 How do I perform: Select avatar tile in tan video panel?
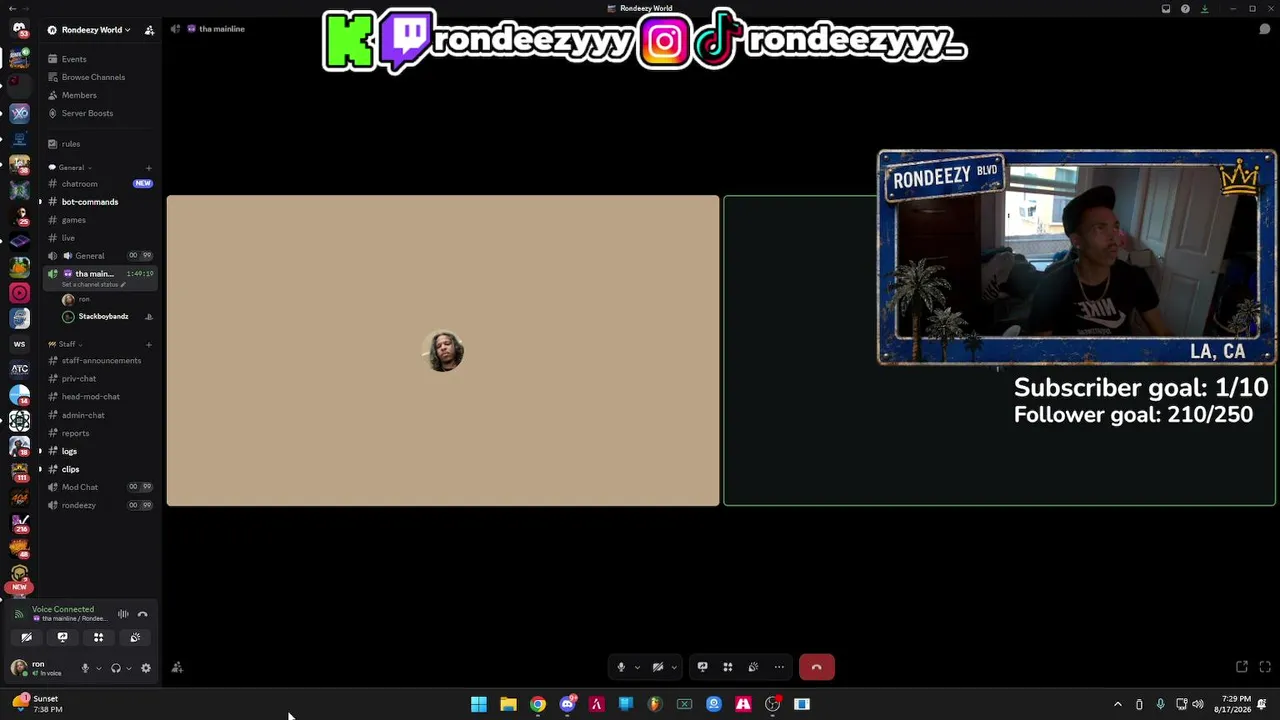(444, 351)
